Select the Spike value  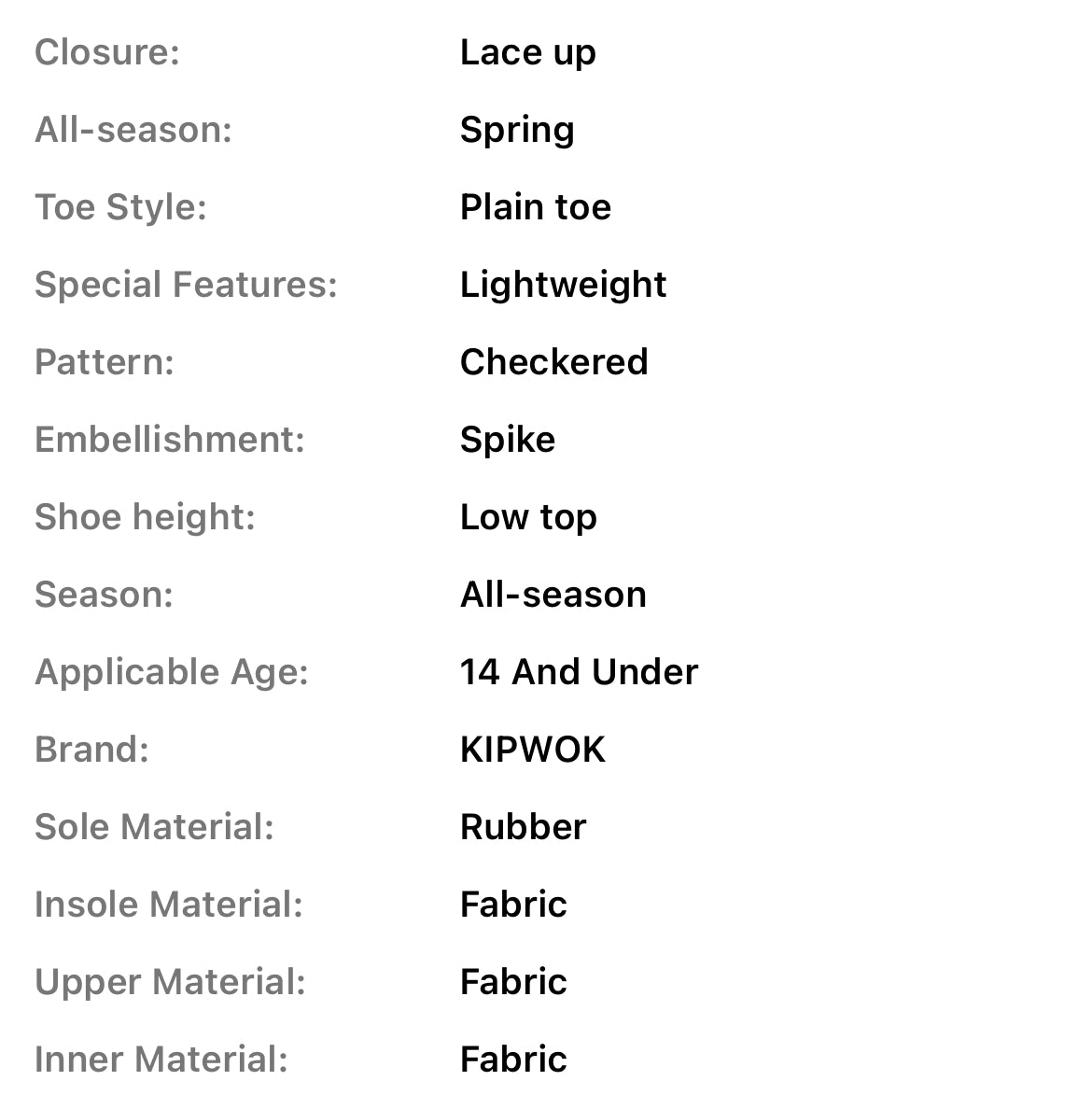click(x=507, y=440)
